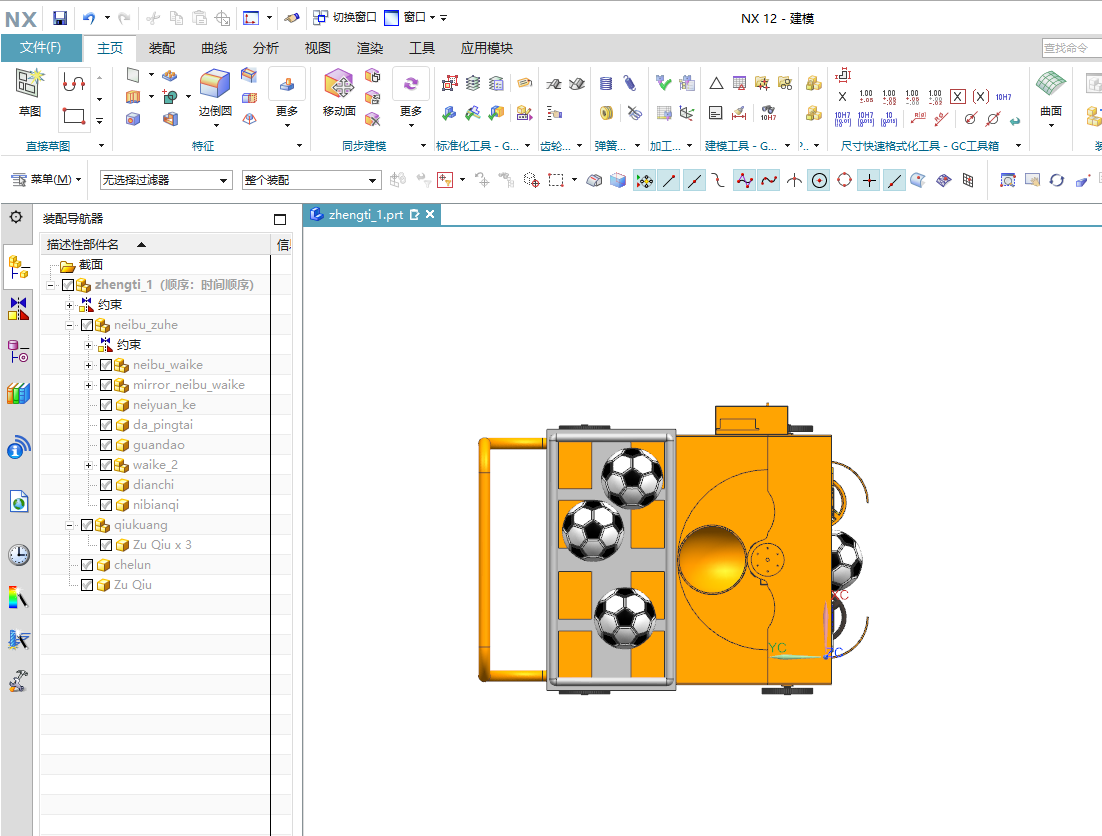1102x836 pixels.
Task: Toggle the neibu_waike component checkbox
Action: click(106, 365)
